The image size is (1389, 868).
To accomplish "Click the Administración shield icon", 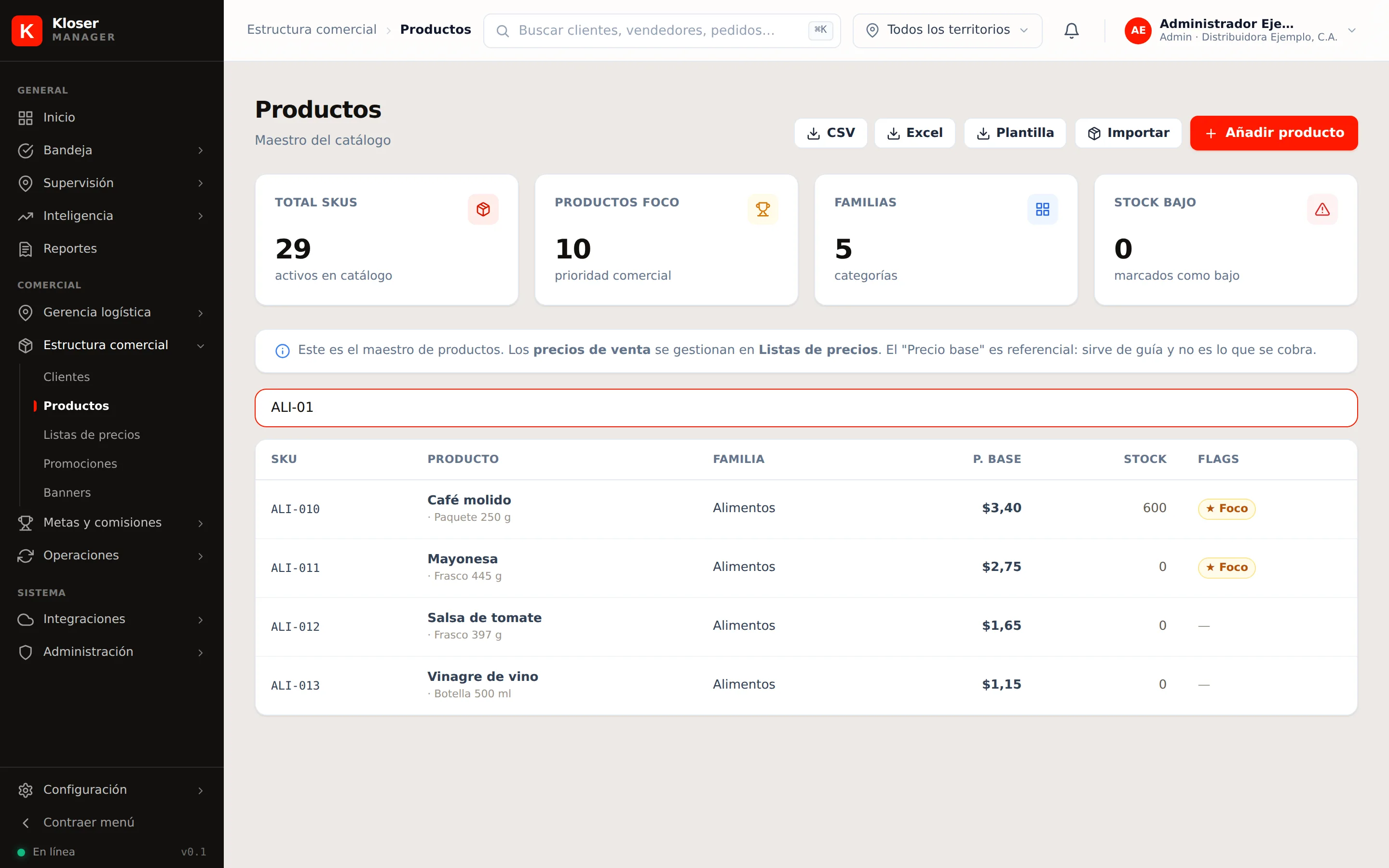I will 25,652.
